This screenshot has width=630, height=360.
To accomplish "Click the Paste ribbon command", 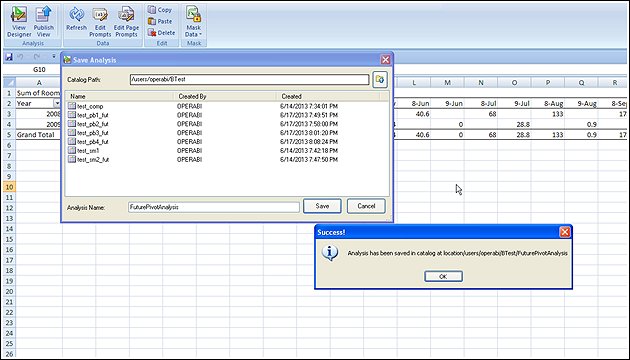I will click(x=160, y=21).
